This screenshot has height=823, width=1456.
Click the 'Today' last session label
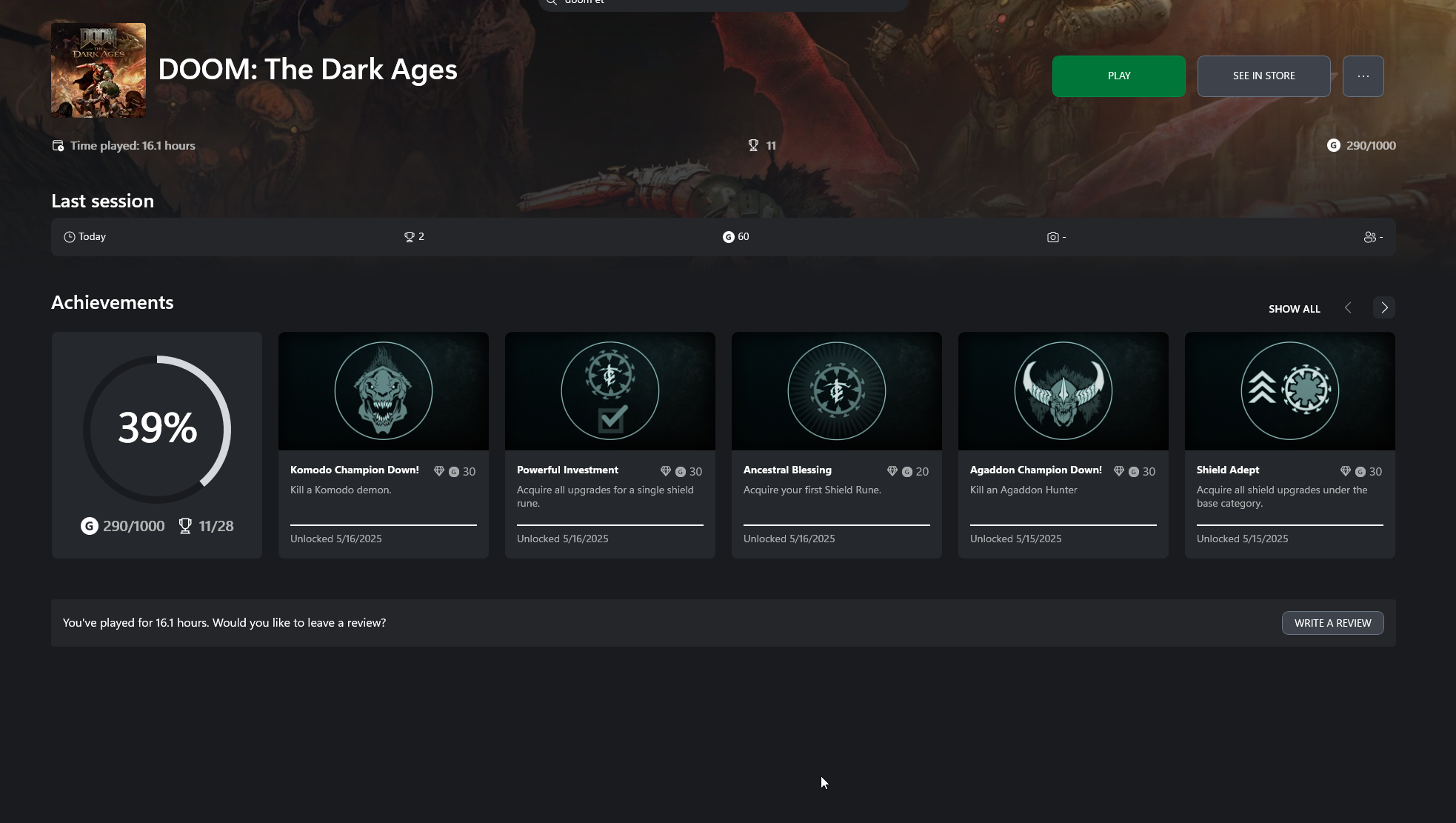(x=92, y=237)
